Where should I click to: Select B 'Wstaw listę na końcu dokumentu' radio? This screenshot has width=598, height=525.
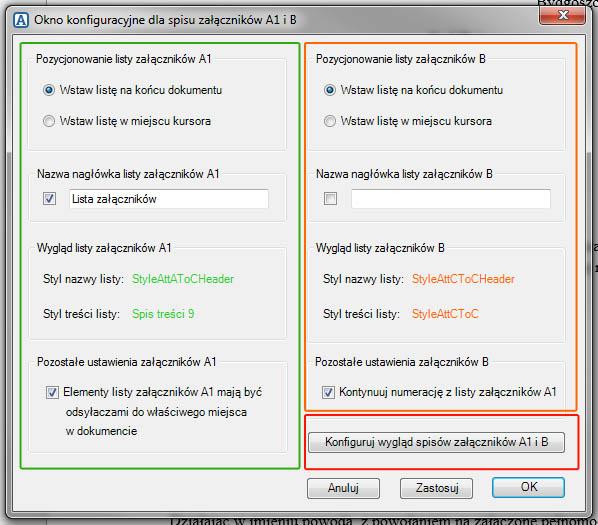click(330, 90)
